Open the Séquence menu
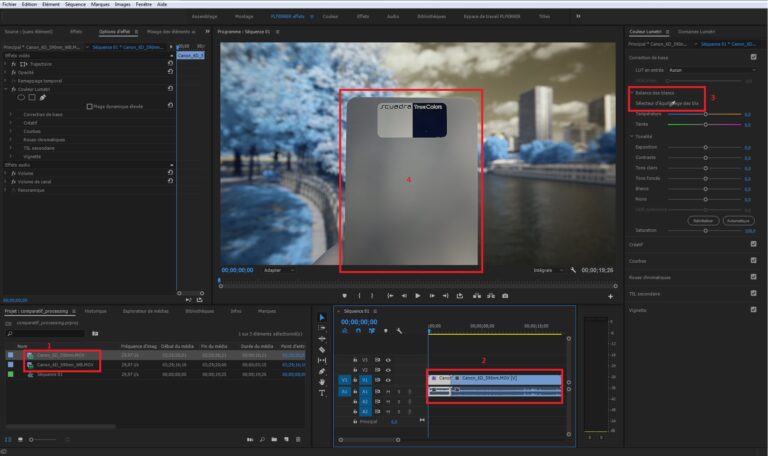The width and height of the screenshot is (768, 456). (75, 4)
